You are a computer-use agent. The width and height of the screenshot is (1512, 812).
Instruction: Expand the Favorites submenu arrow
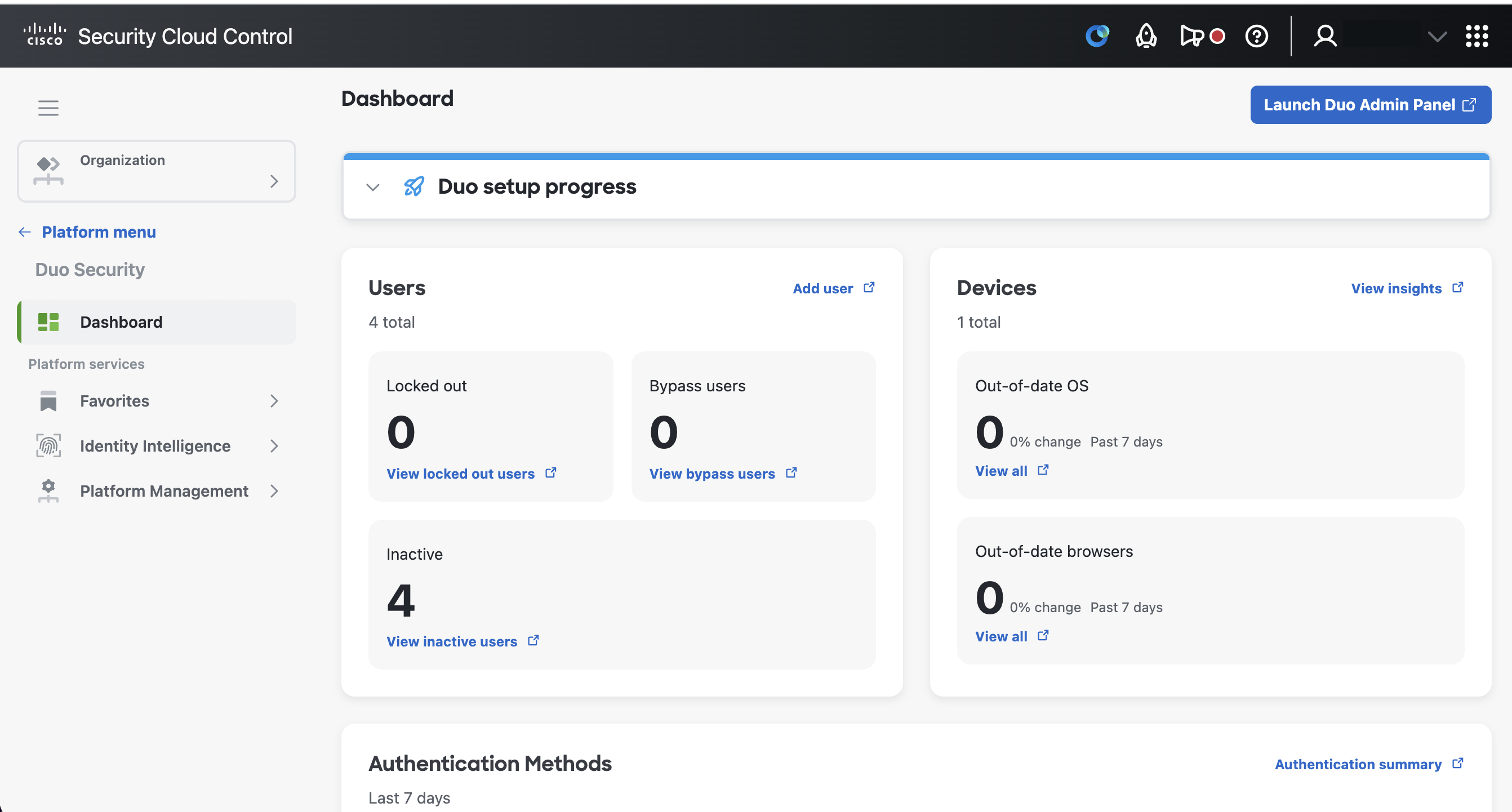point(274,401)
